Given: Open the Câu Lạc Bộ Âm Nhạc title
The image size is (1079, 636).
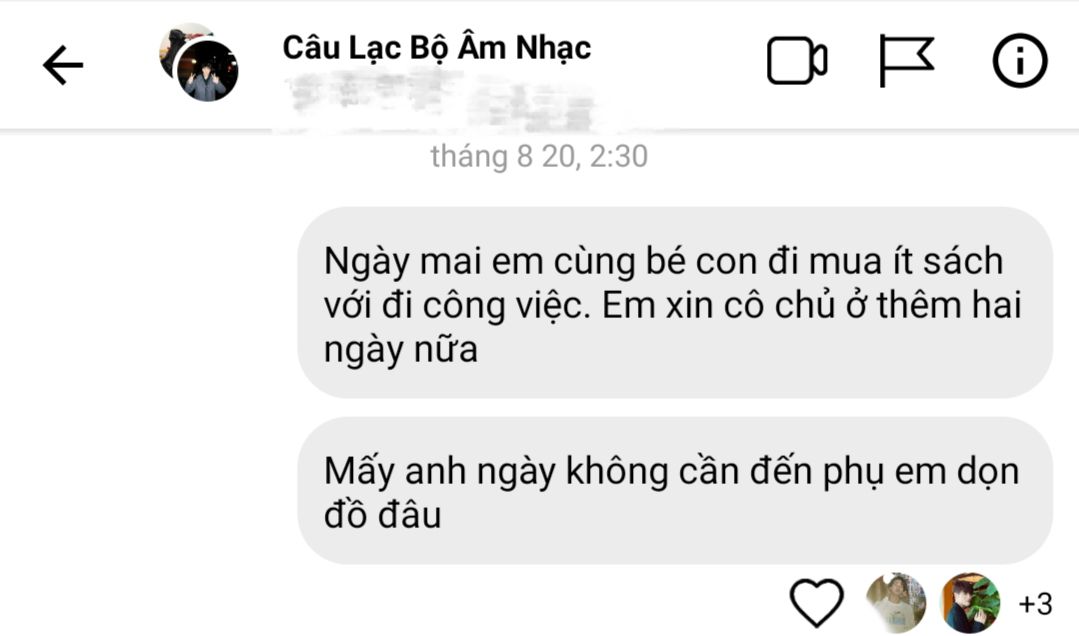Looking at the screenshot, I should (436, 47).
